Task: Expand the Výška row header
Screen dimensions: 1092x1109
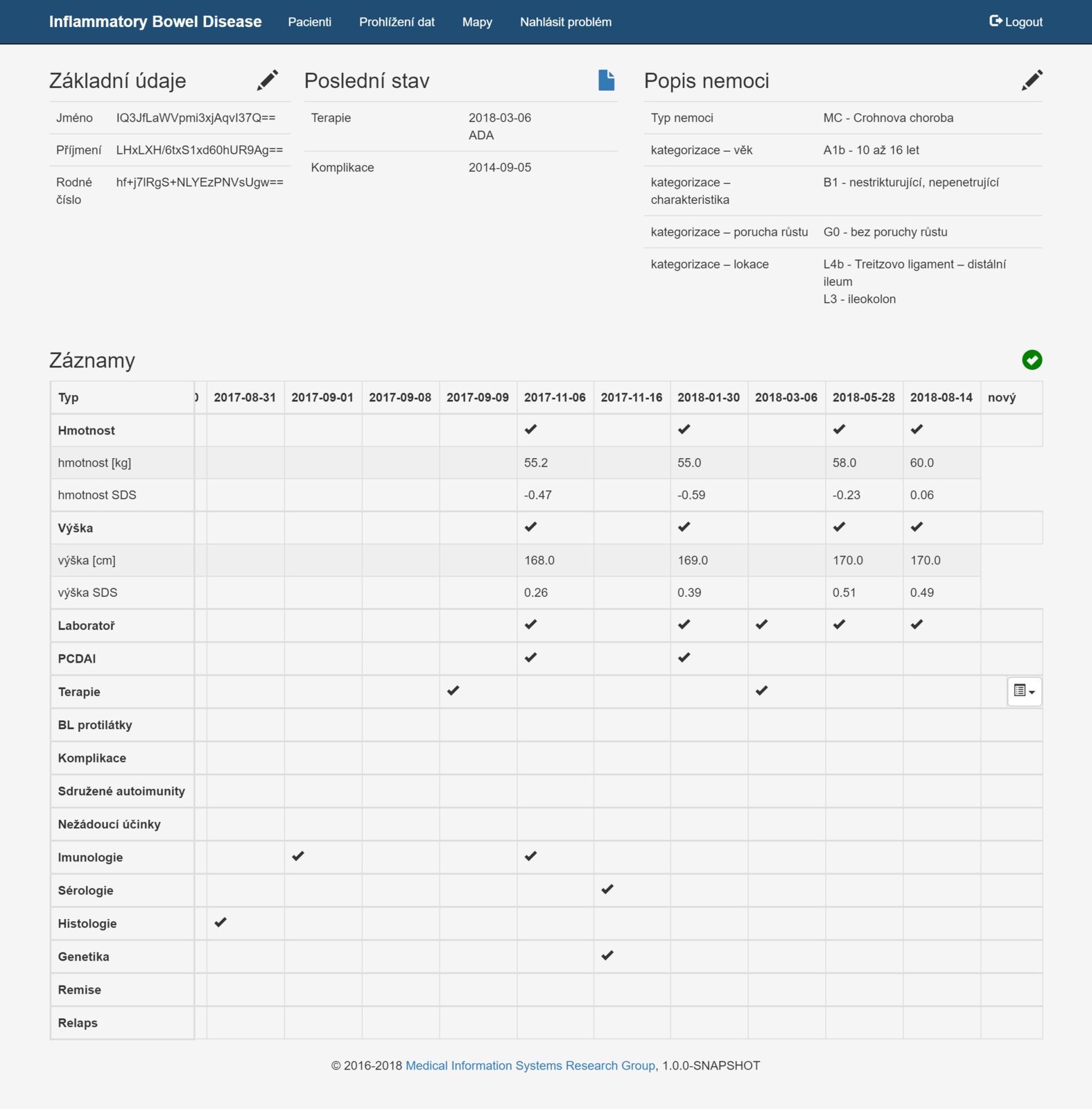Action: [x=76, y=528]
